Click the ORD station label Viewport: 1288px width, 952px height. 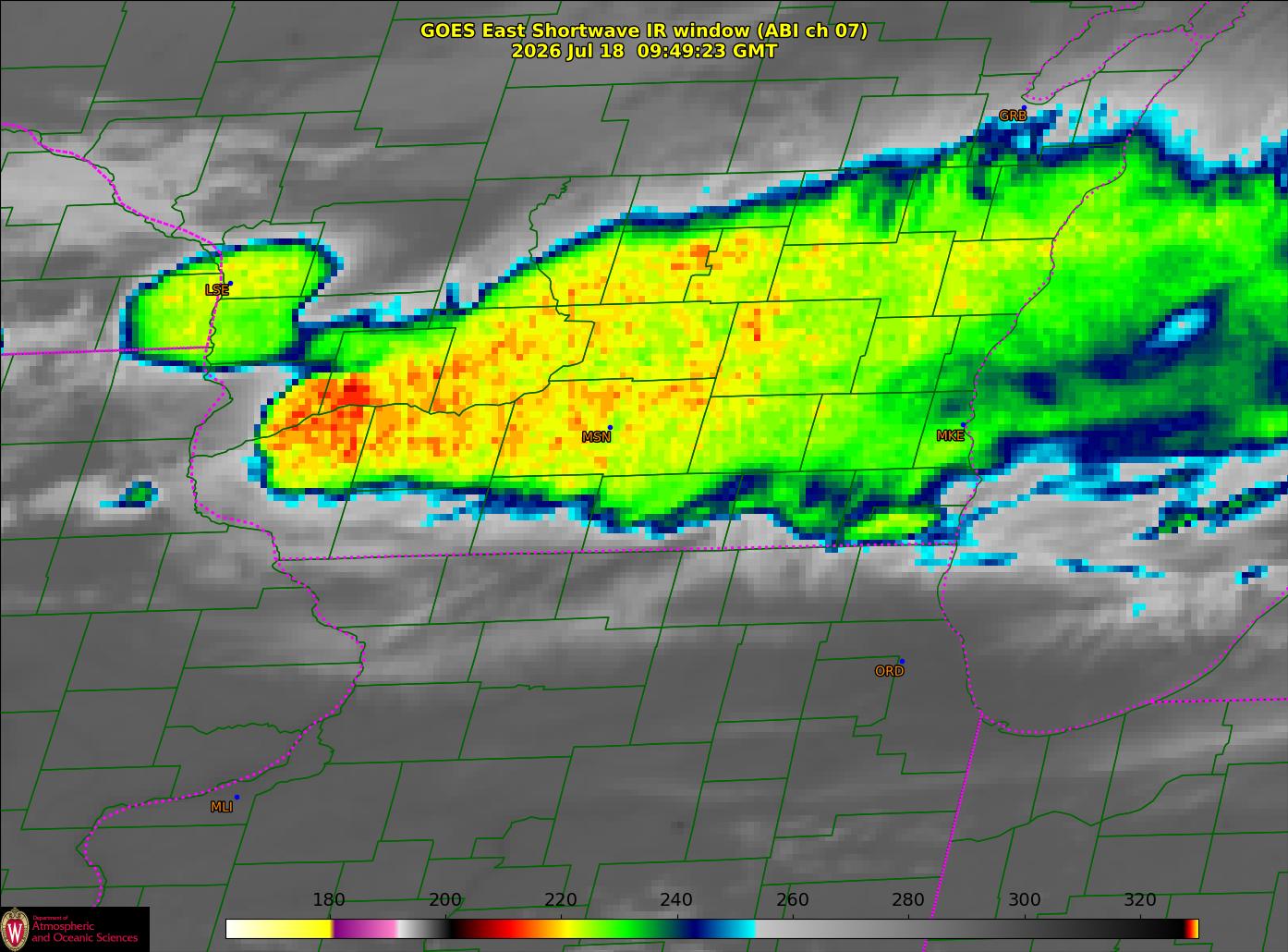(x=889, y=671)
